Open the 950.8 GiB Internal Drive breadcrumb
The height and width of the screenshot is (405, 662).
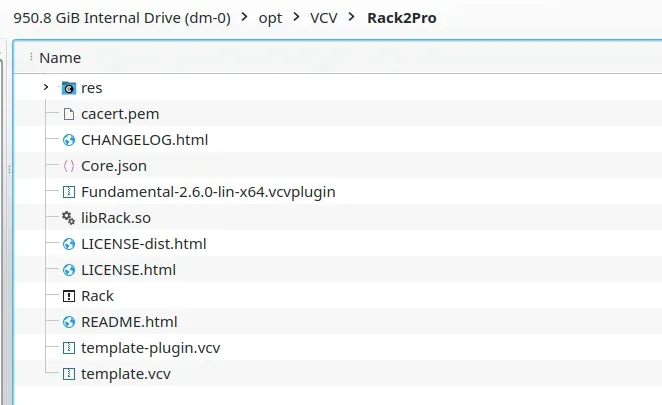(x=122, y=18)
